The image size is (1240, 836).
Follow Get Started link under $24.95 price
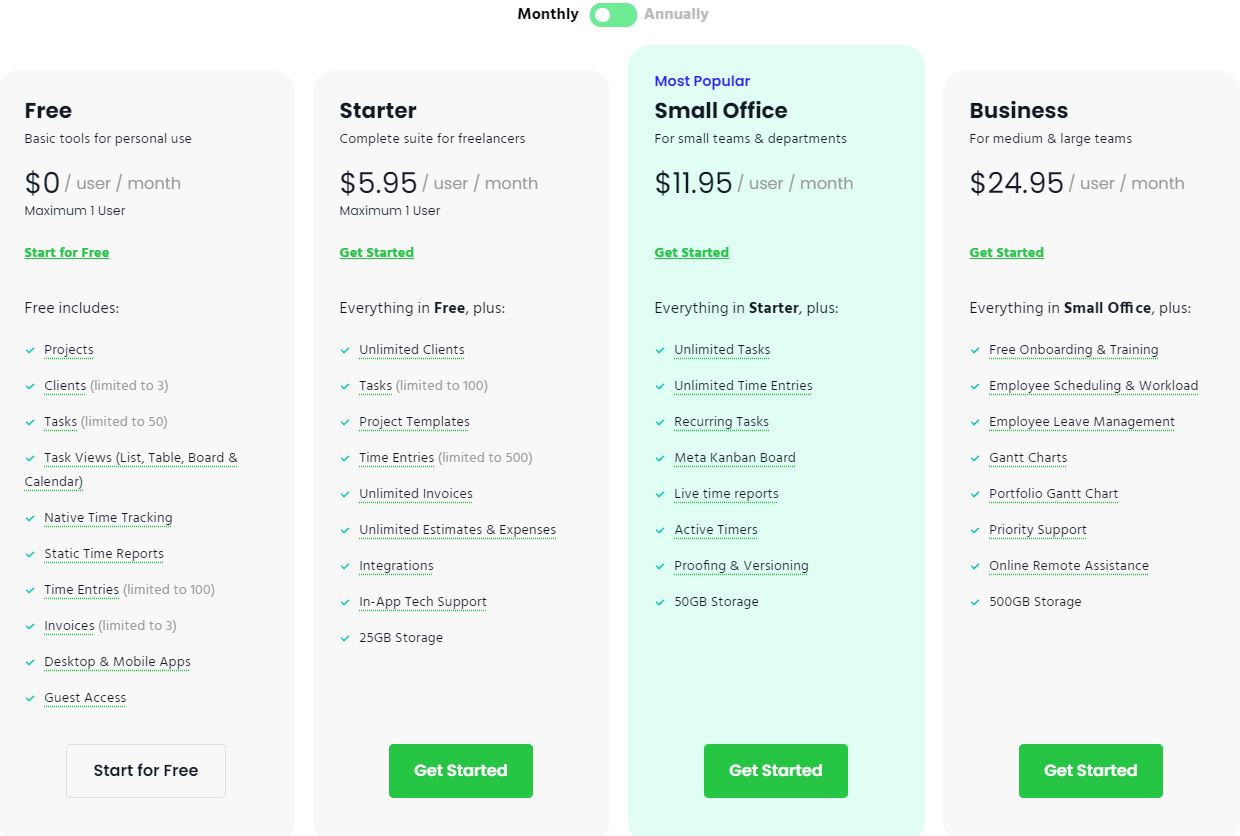coord(1006,253)
